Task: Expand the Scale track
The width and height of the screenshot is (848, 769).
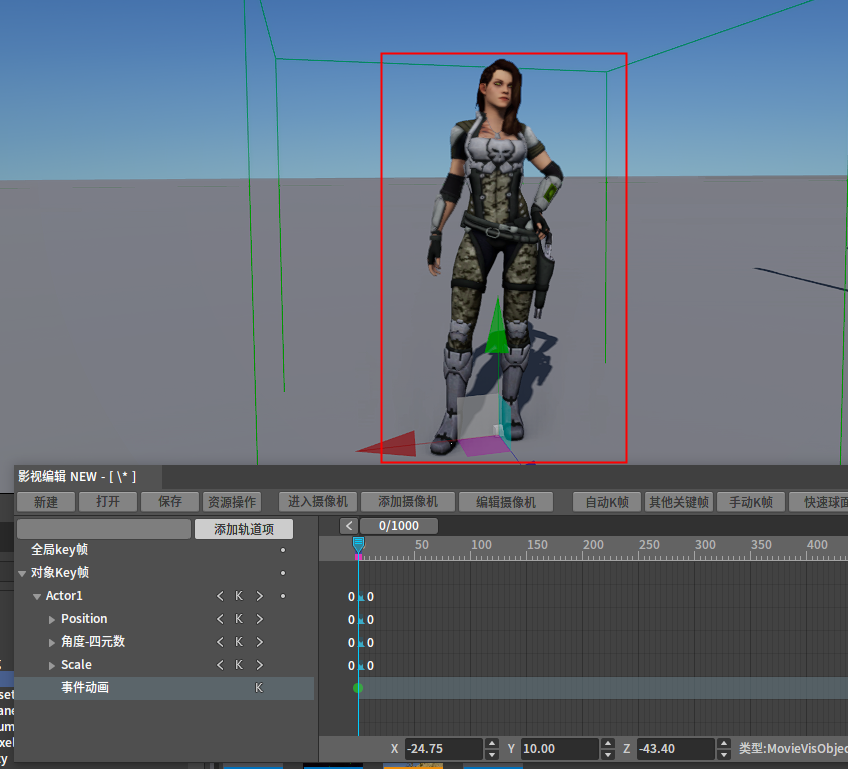Action: (52, 665)
